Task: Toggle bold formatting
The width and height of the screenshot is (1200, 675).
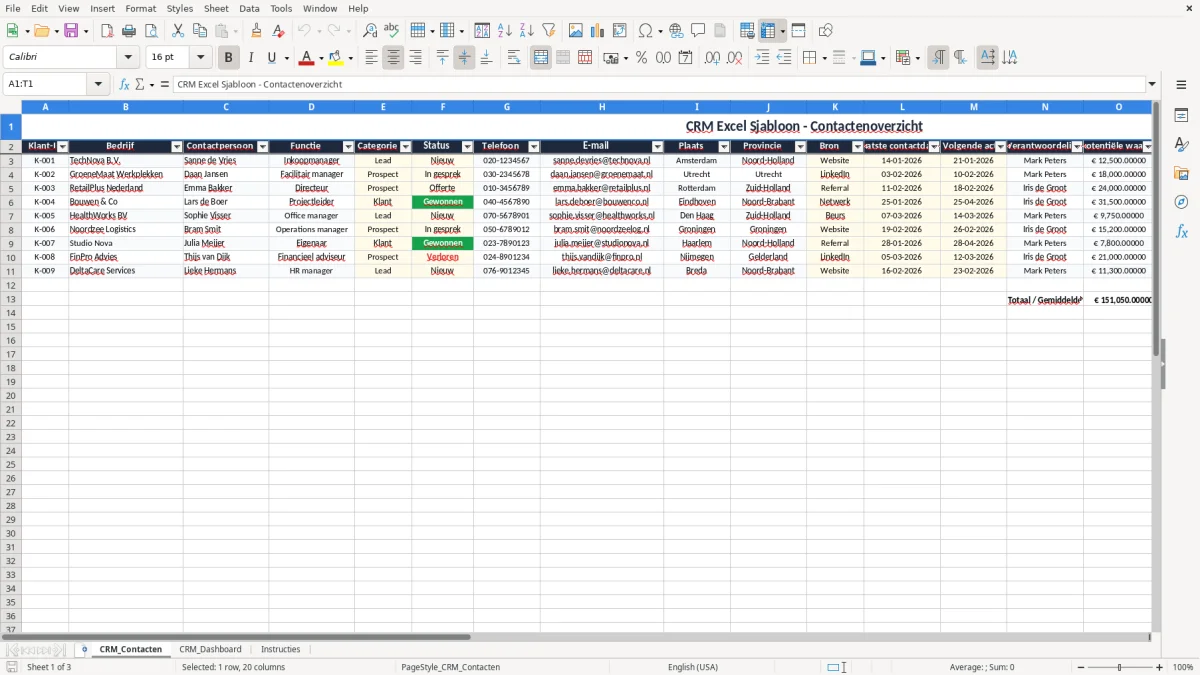Action: point(229,58)
